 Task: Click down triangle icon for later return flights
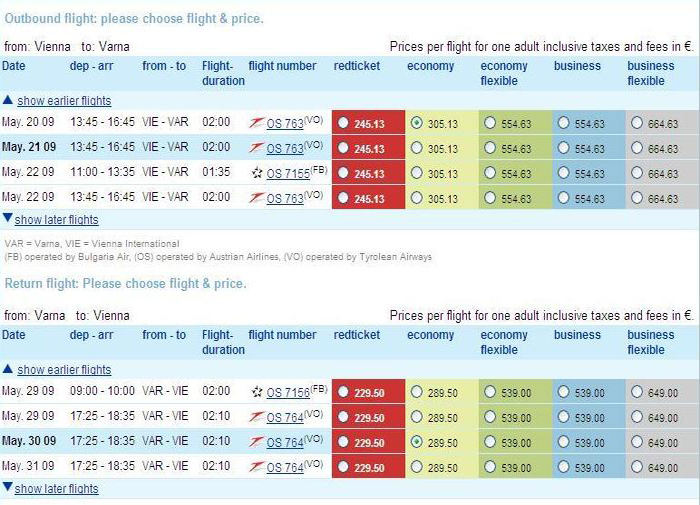(8, 486)
